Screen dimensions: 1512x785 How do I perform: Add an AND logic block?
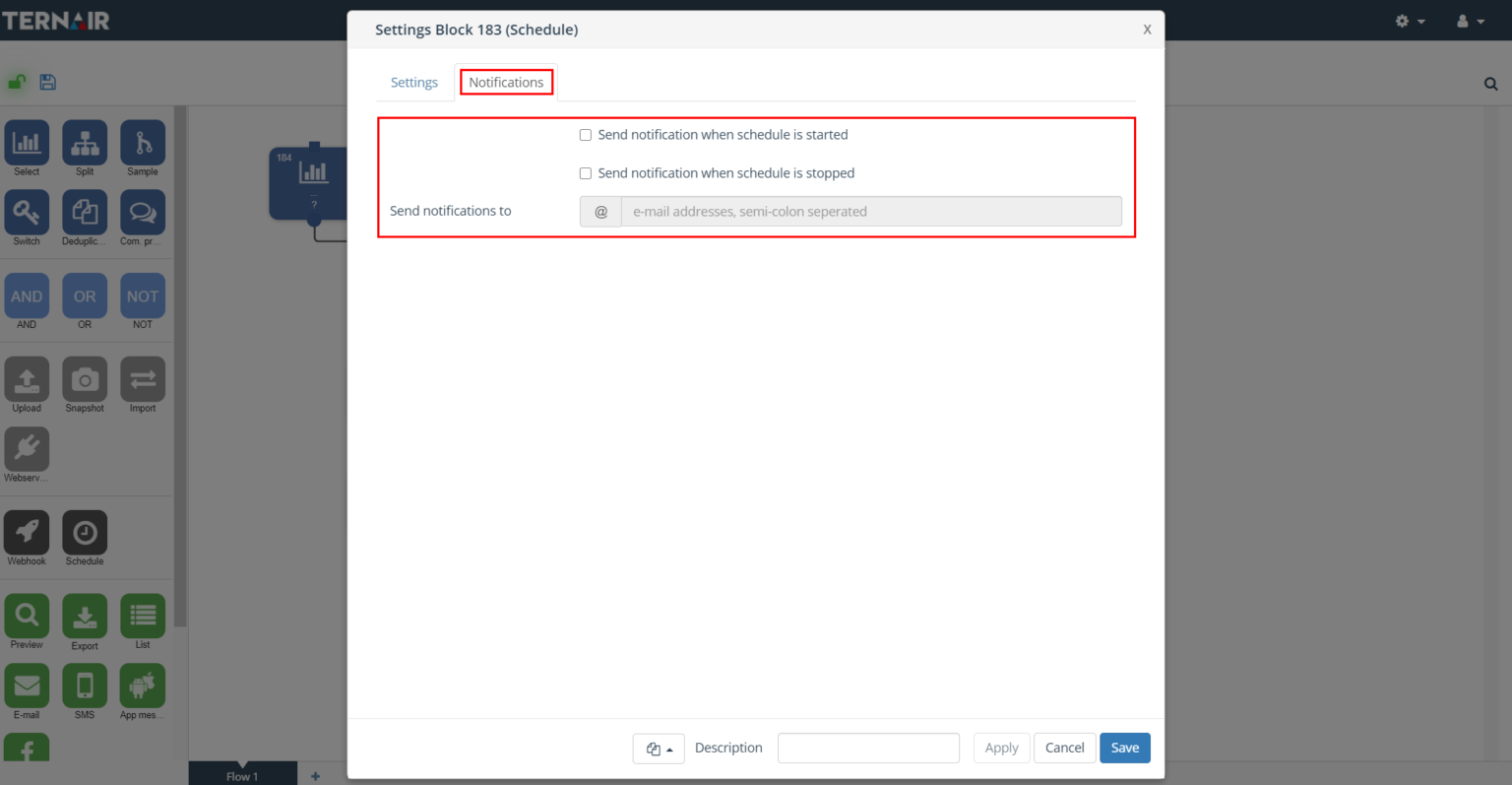(x=27, y=295)
